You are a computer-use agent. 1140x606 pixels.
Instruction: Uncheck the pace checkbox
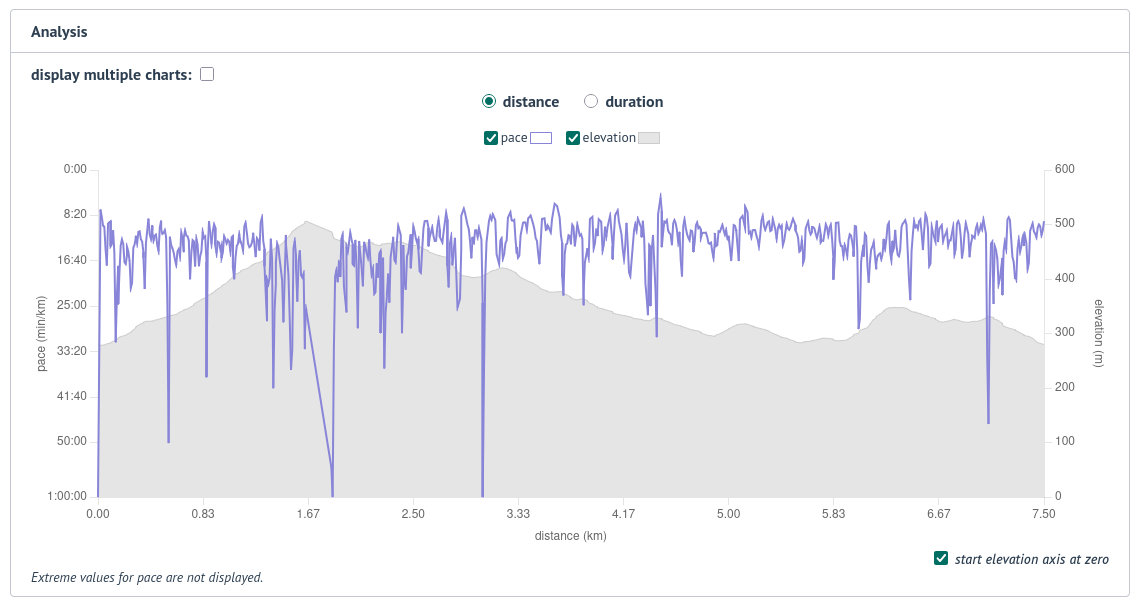489,137
